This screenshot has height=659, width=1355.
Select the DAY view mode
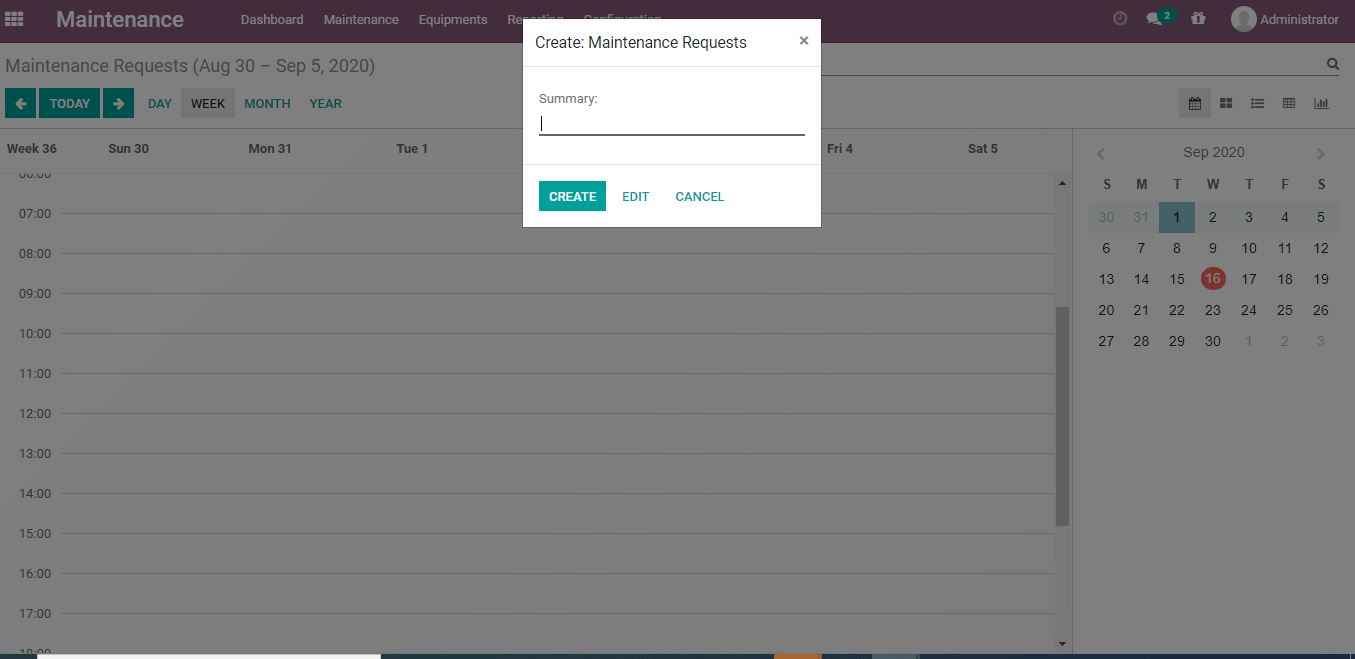pos(159,103)
